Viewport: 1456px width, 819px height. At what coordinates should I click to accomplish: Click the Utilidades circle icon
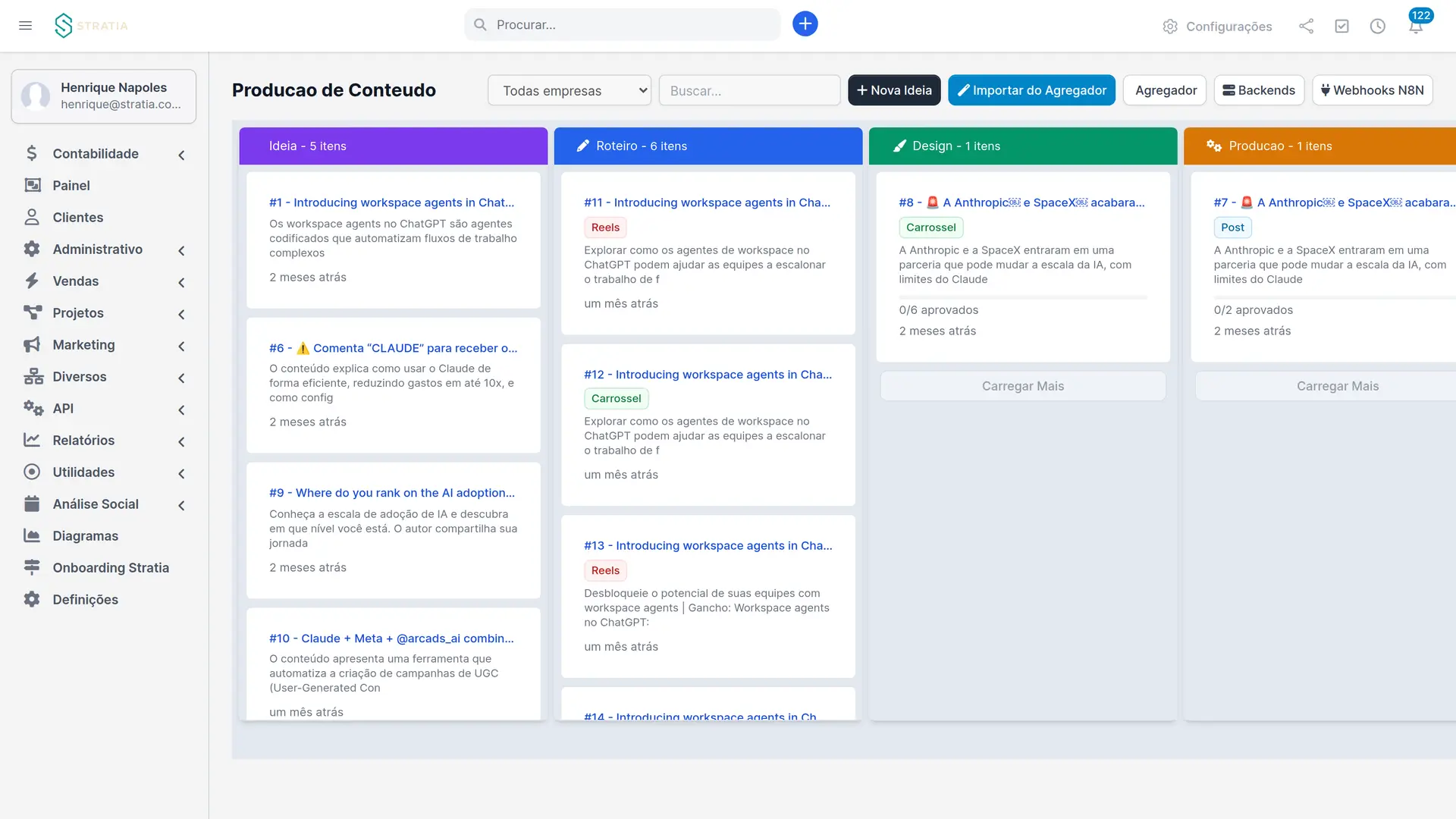[32, 472]
